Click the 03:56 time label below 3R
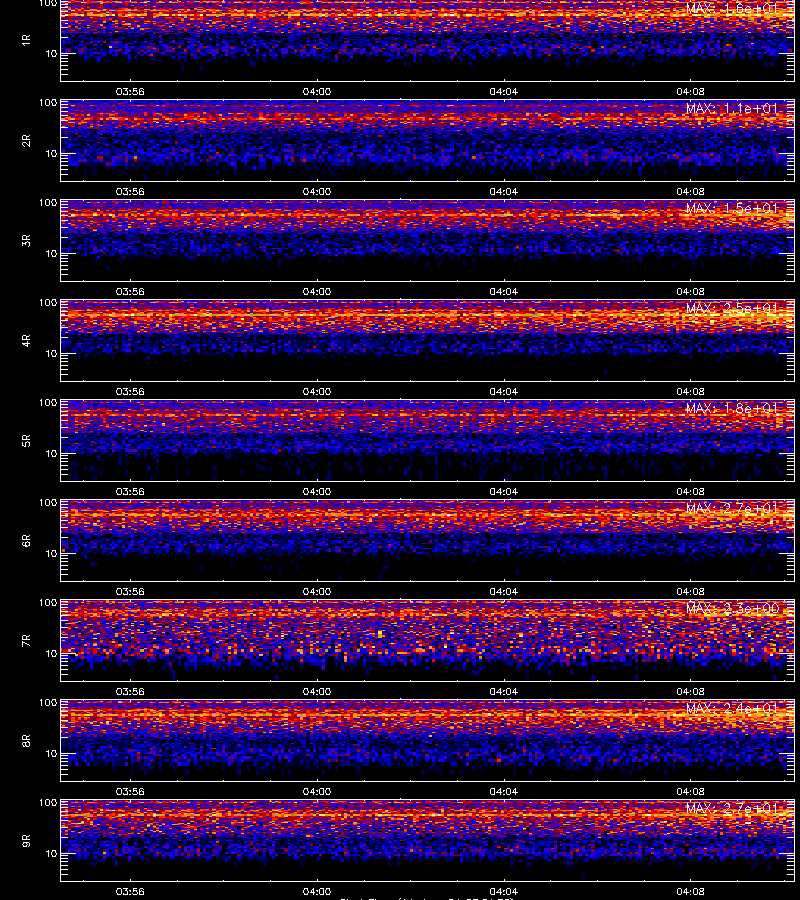The width and height of the screenshot is (800, 900). [130, 292]
